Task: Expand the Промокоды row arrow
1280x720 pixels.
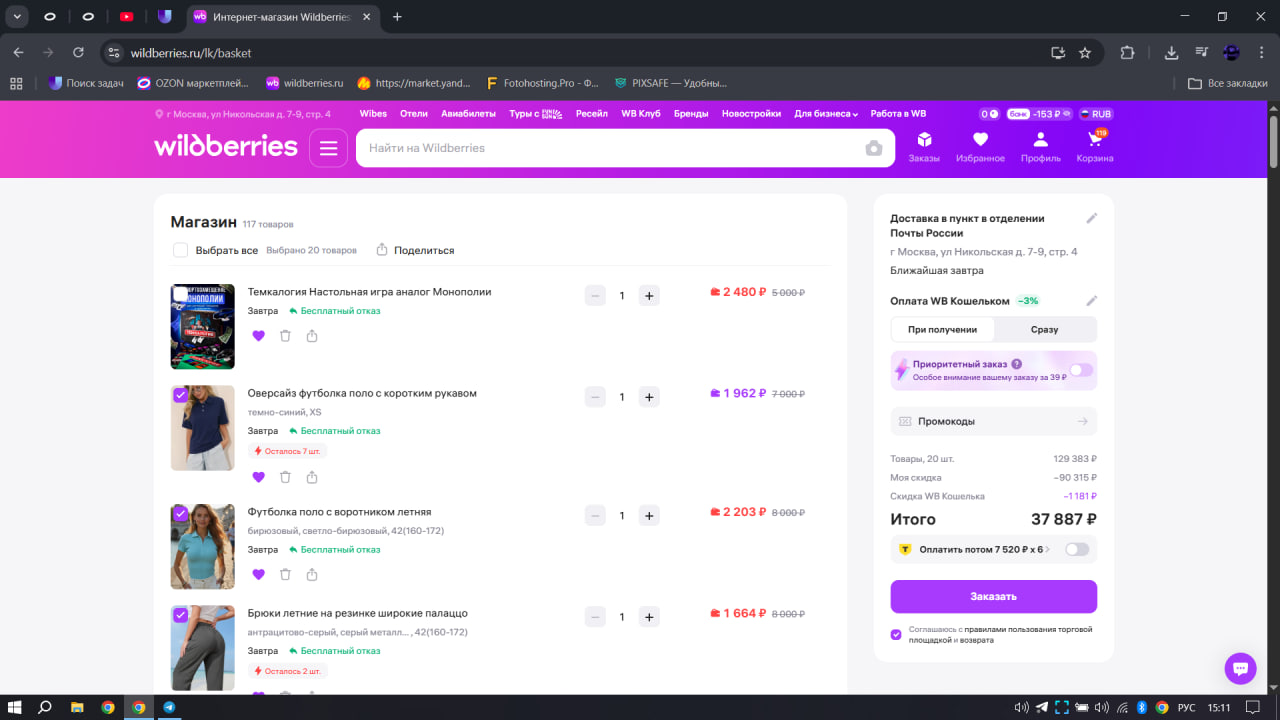Action: pos(1082,422)
